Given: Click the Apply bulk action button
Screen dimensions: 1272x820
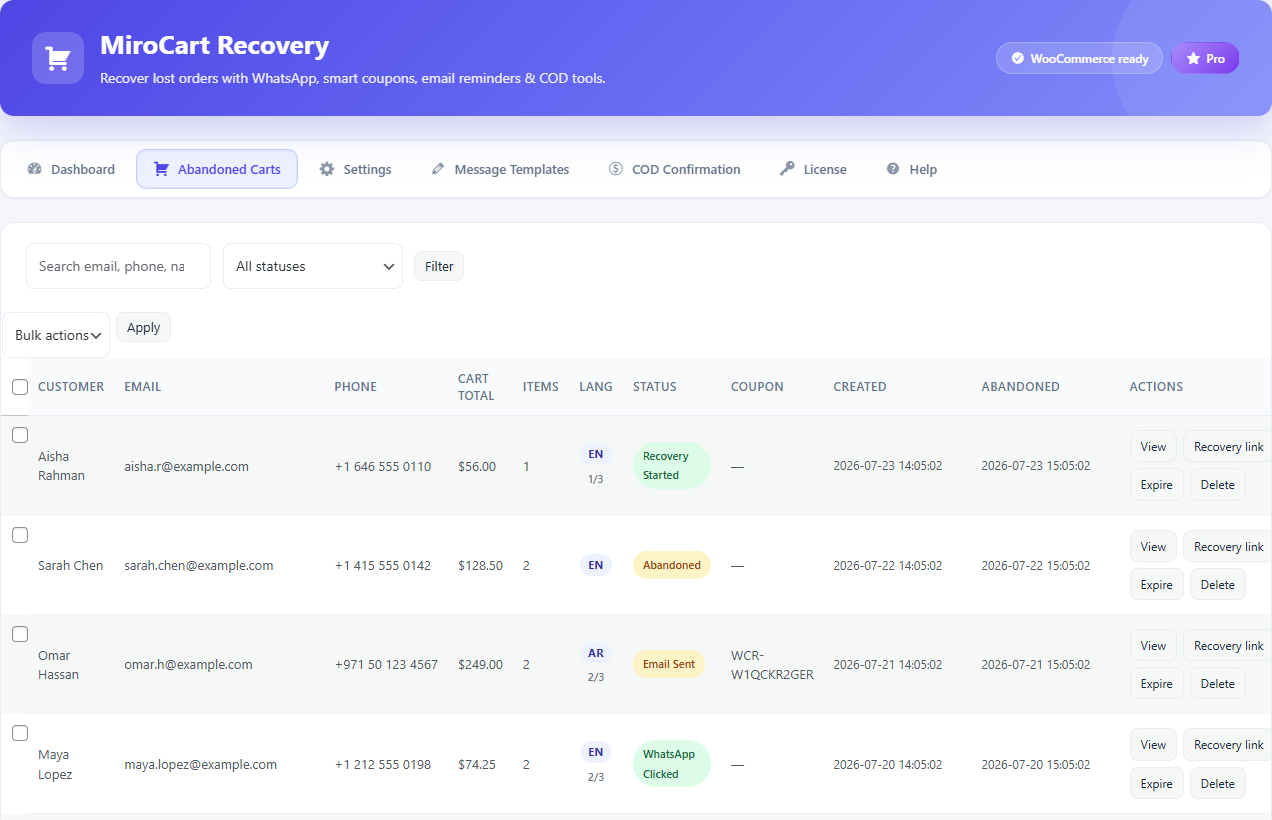Looking at the screenshot, I should tap(144, 327).
